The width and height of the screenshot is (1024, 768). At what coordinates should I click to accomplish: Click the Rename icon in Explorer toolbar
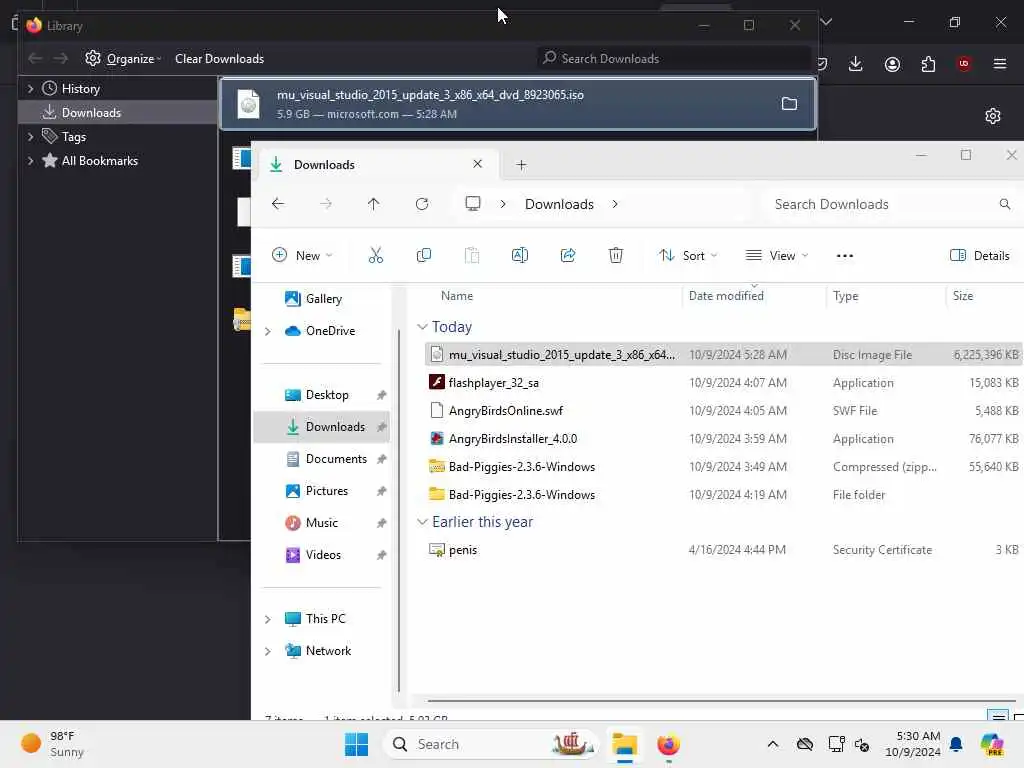pos(520,255)
